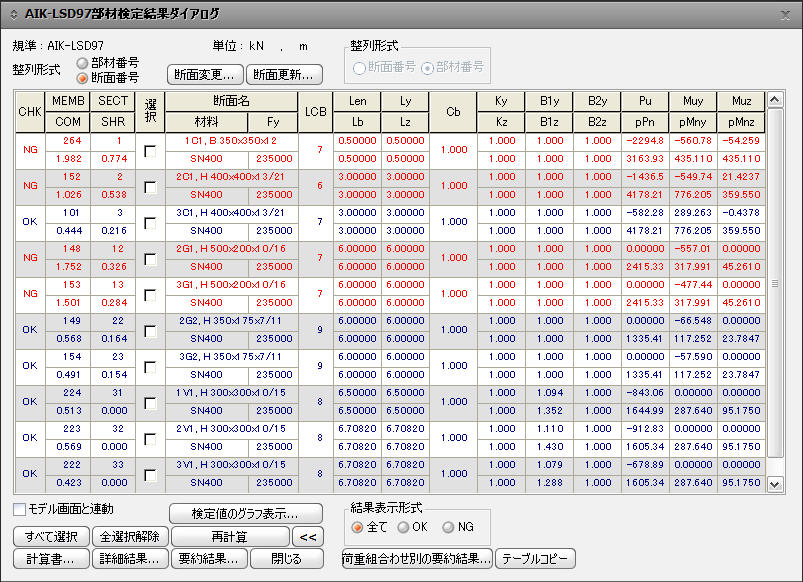Click the scrollbar up arrow of the table
Image resolution: width=803 pixels, height=582 pixels.
tap(775, 99)
